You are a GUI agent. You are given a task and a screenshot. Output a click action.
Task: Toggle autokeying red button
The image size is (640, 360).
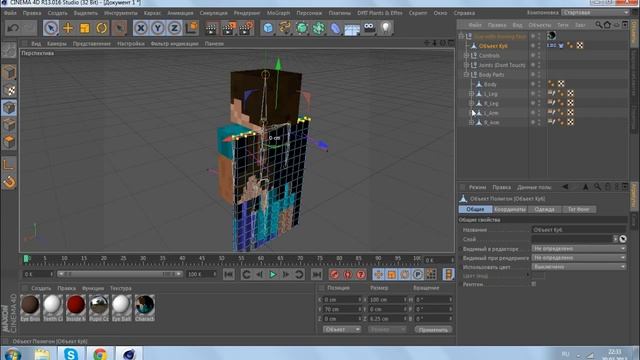pos(348,275)
